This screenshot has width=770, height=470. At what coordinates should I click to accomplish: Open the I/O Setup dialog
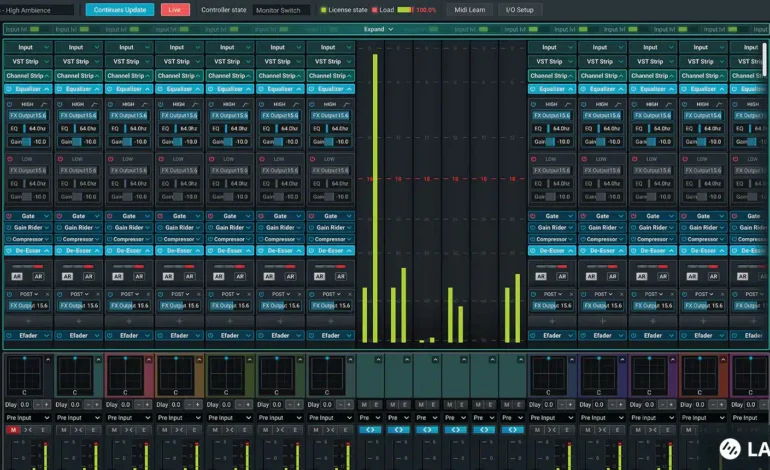[x=519, y=9]
